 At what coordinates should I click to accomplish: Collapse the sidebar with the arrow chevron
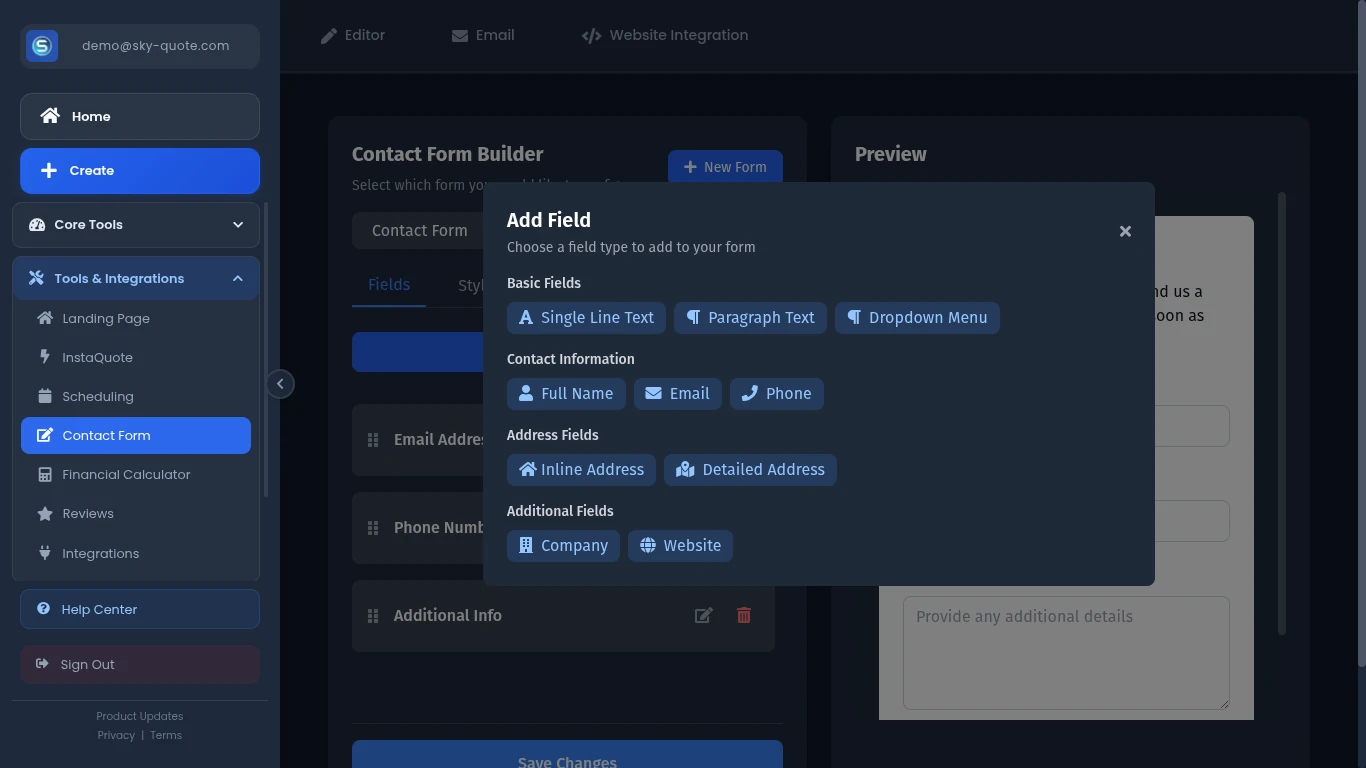(x=281, y=384)
